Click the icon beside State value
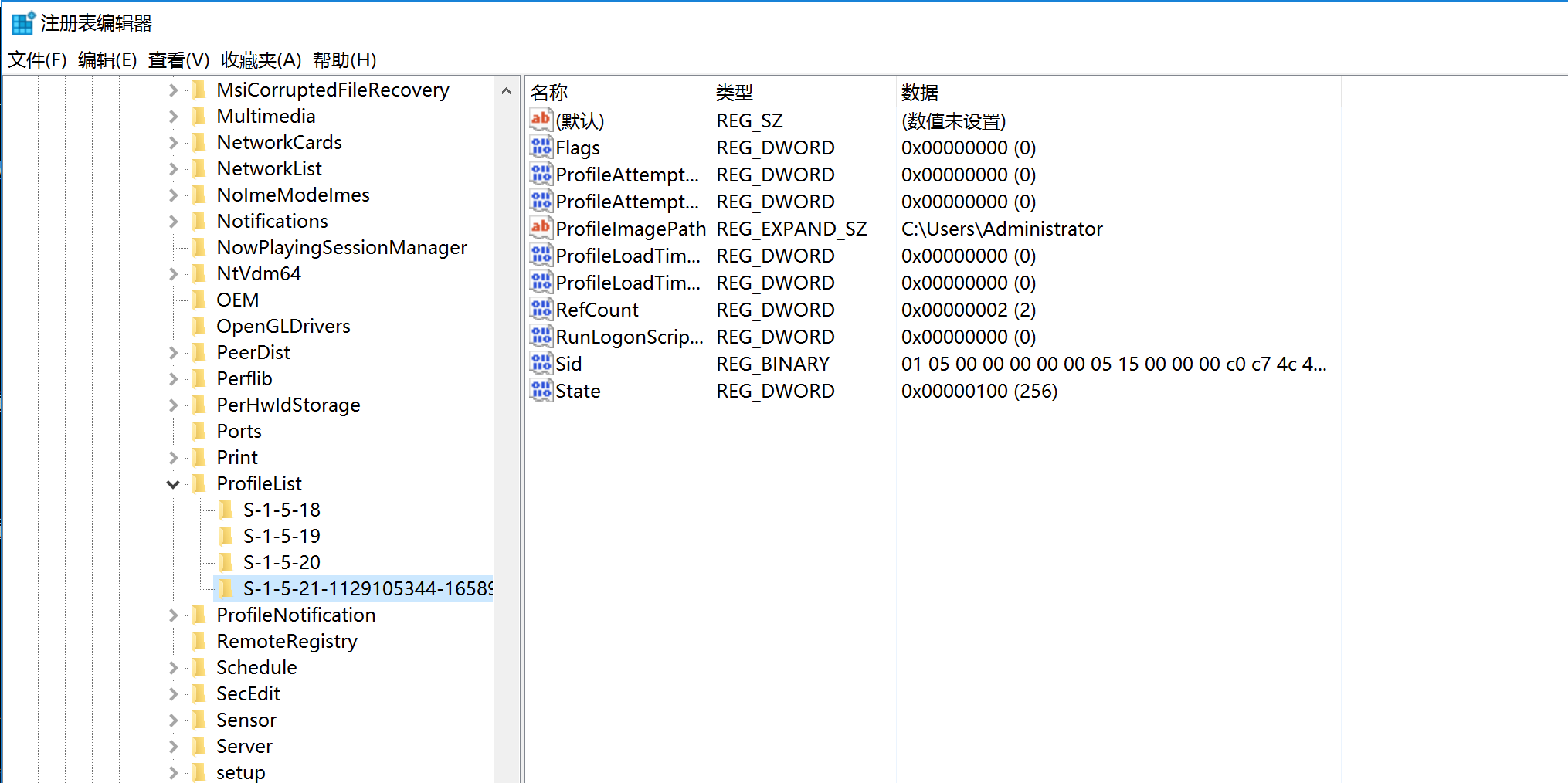This screenshot has width=1568, height=783. click(x=541, y=390)
